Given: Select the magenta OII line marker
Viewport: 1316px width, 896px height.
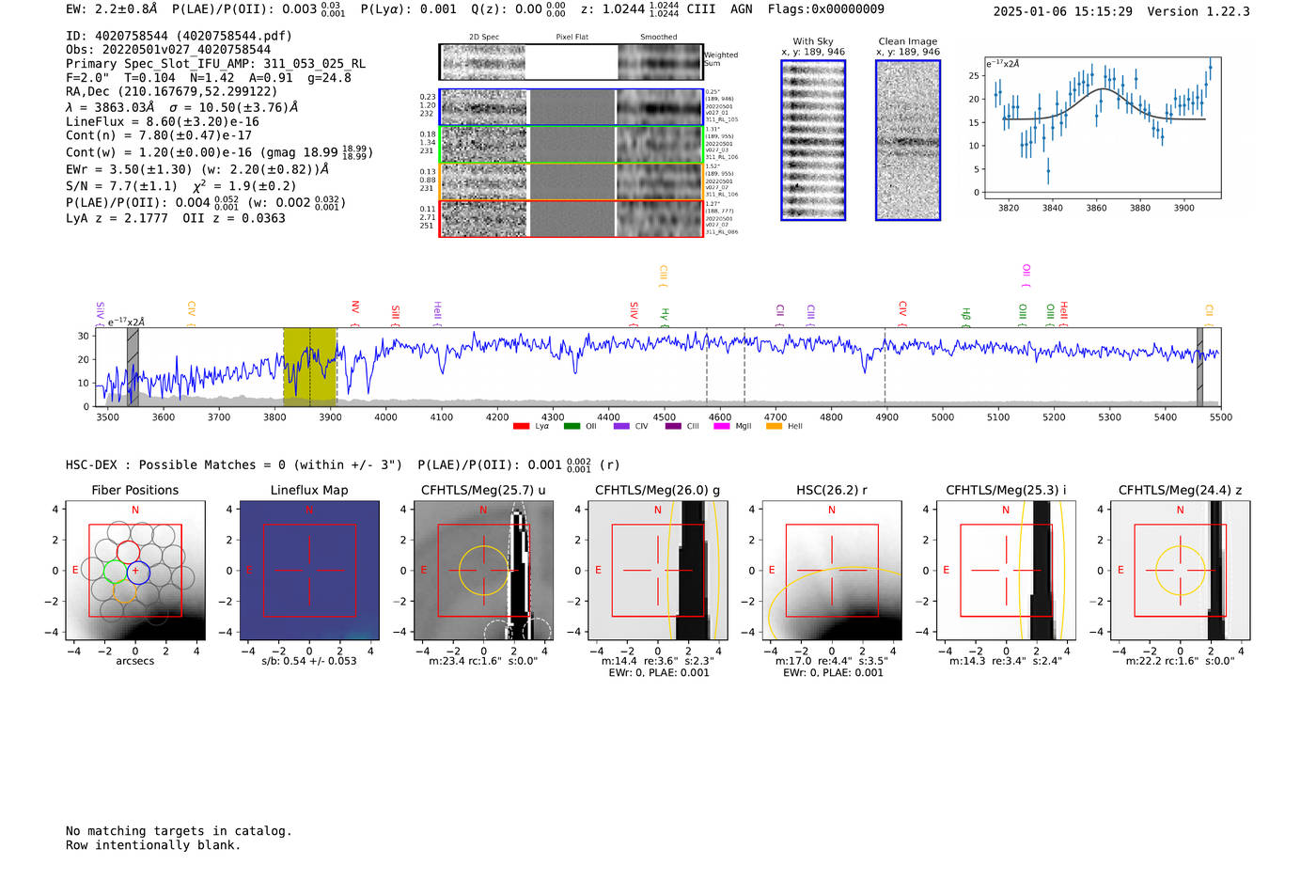Looking at the screenshot, I should 1026,275.
